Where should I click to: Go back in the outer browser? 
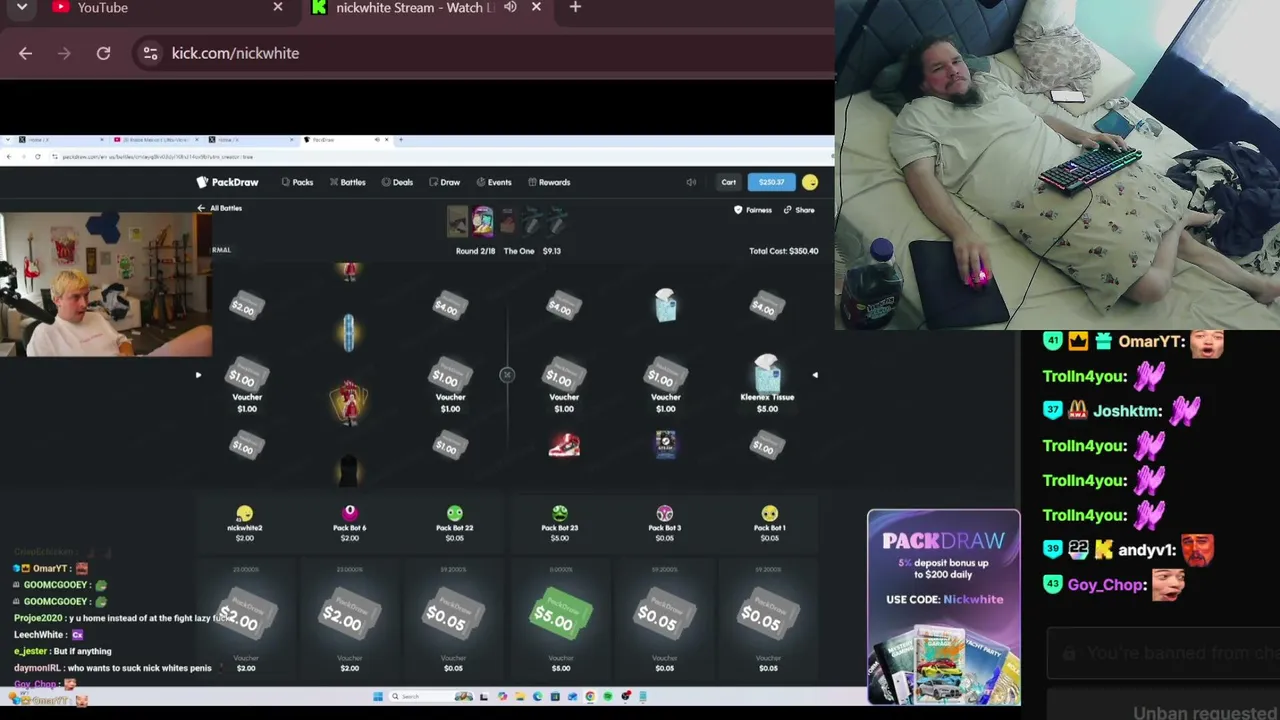click(25, 53)
